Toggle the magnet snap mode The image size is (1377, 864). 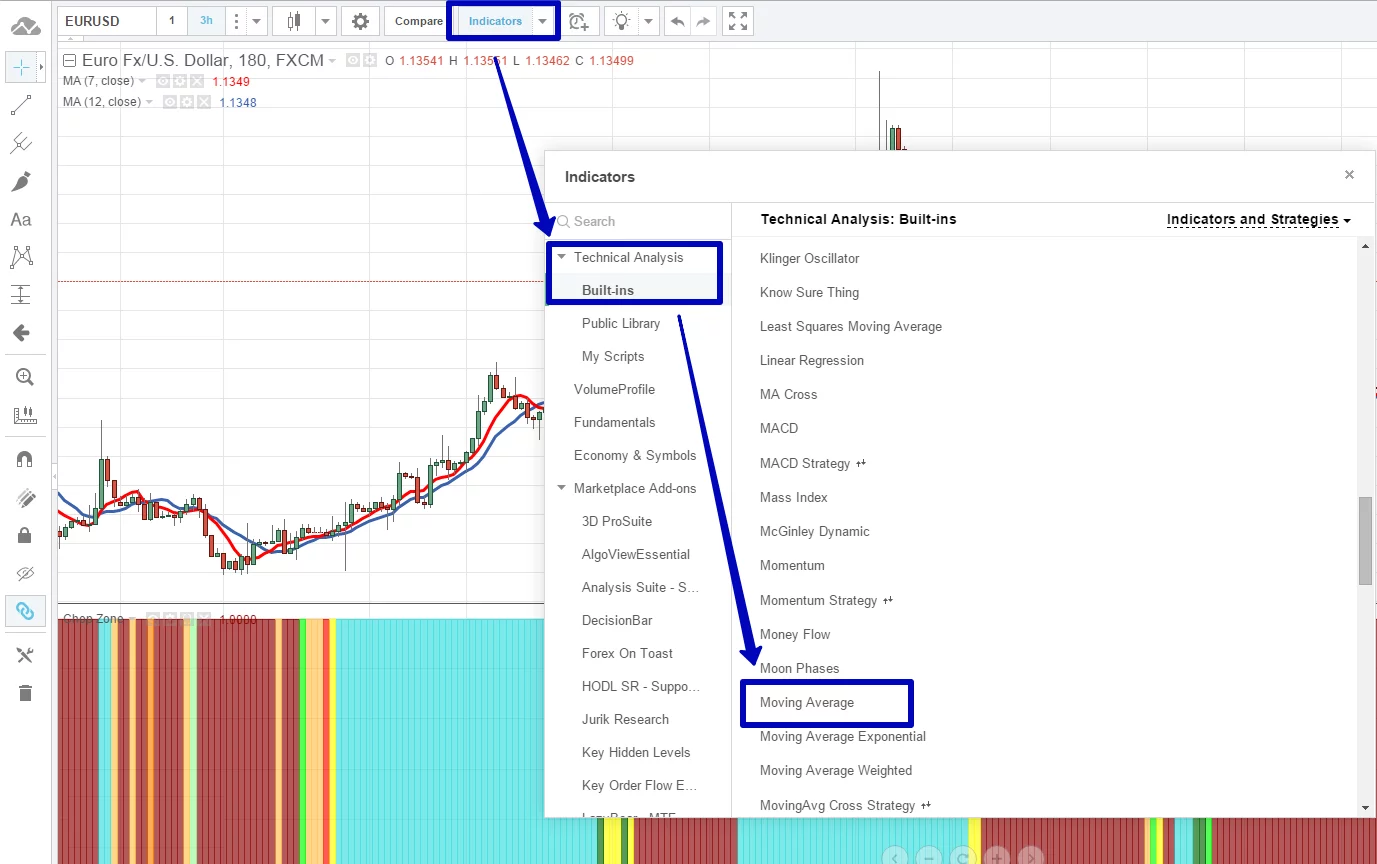(x=24, y=459)
